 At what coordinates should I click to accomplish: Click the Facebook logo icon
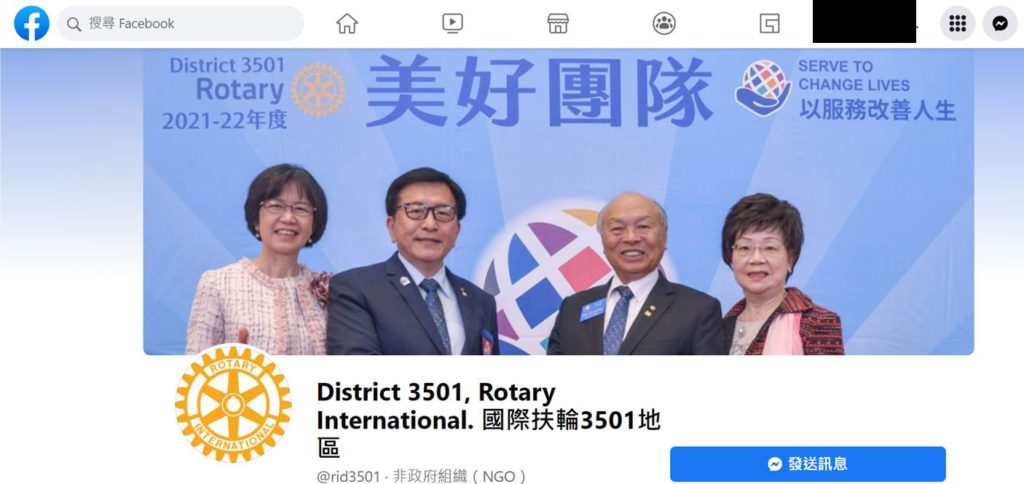pyautogui.click(x=31, y=24)
